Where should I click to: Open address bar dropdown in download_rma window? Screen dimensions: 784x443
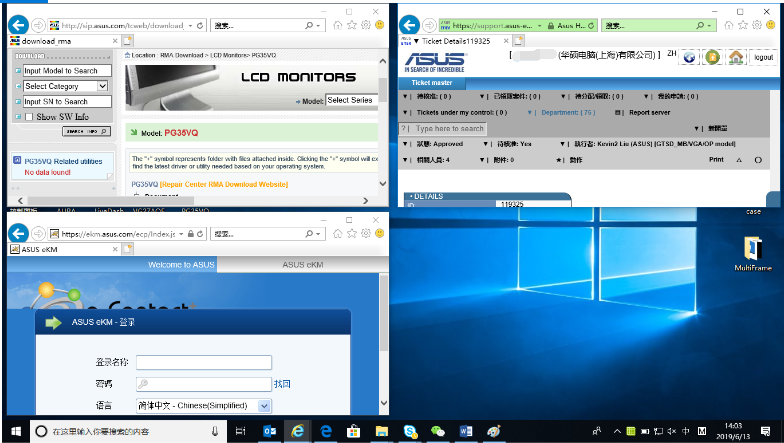(192, 25)
